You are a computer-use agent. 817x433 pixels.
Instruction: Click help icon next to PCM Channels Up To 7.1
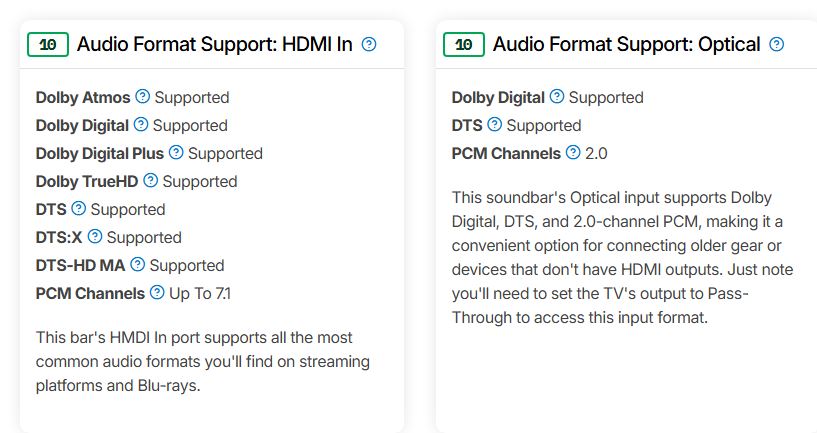point(157,292)
